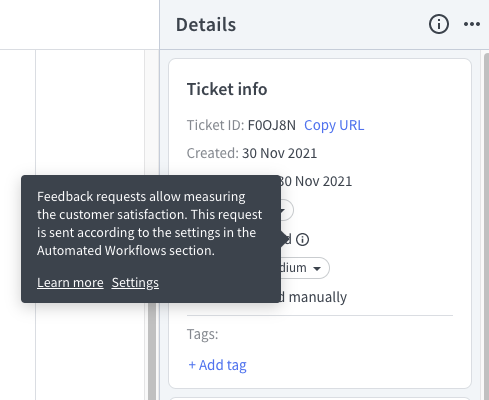Click the tooltip text about feedback requests
The image size is (489, 400).
point(149,223)
